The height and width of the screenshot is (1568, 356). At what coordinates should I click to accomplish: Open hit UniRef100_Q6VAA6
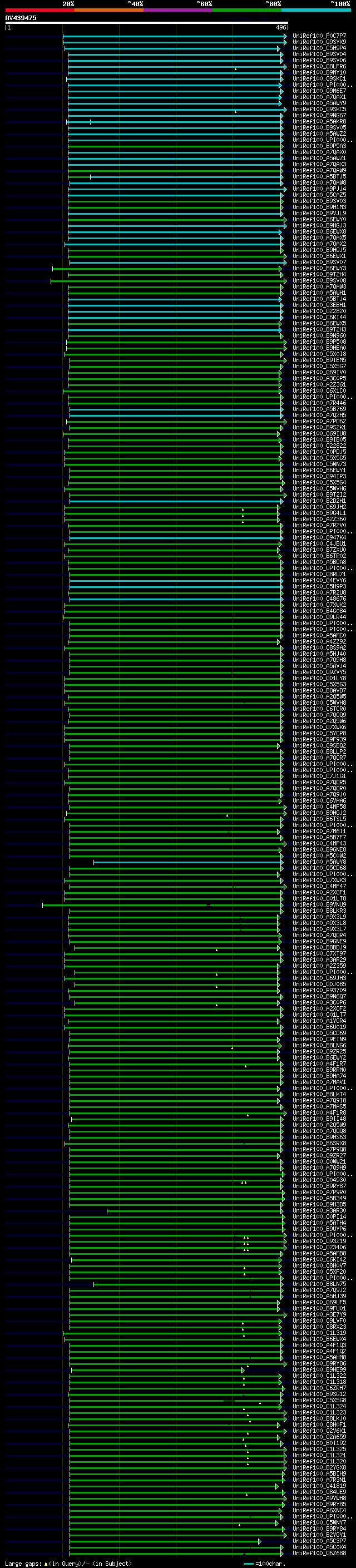319,800
